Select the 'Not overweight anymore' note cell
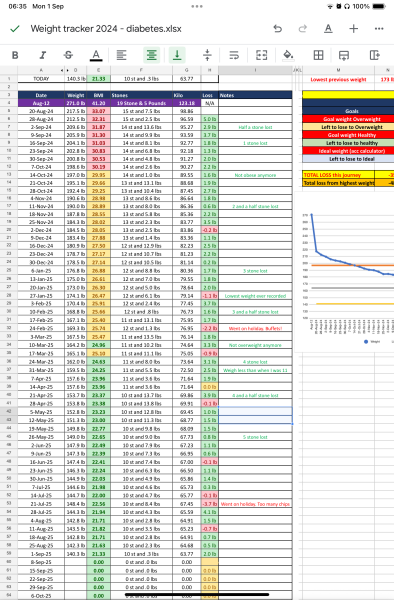394x600 pixels. [255, 345]
